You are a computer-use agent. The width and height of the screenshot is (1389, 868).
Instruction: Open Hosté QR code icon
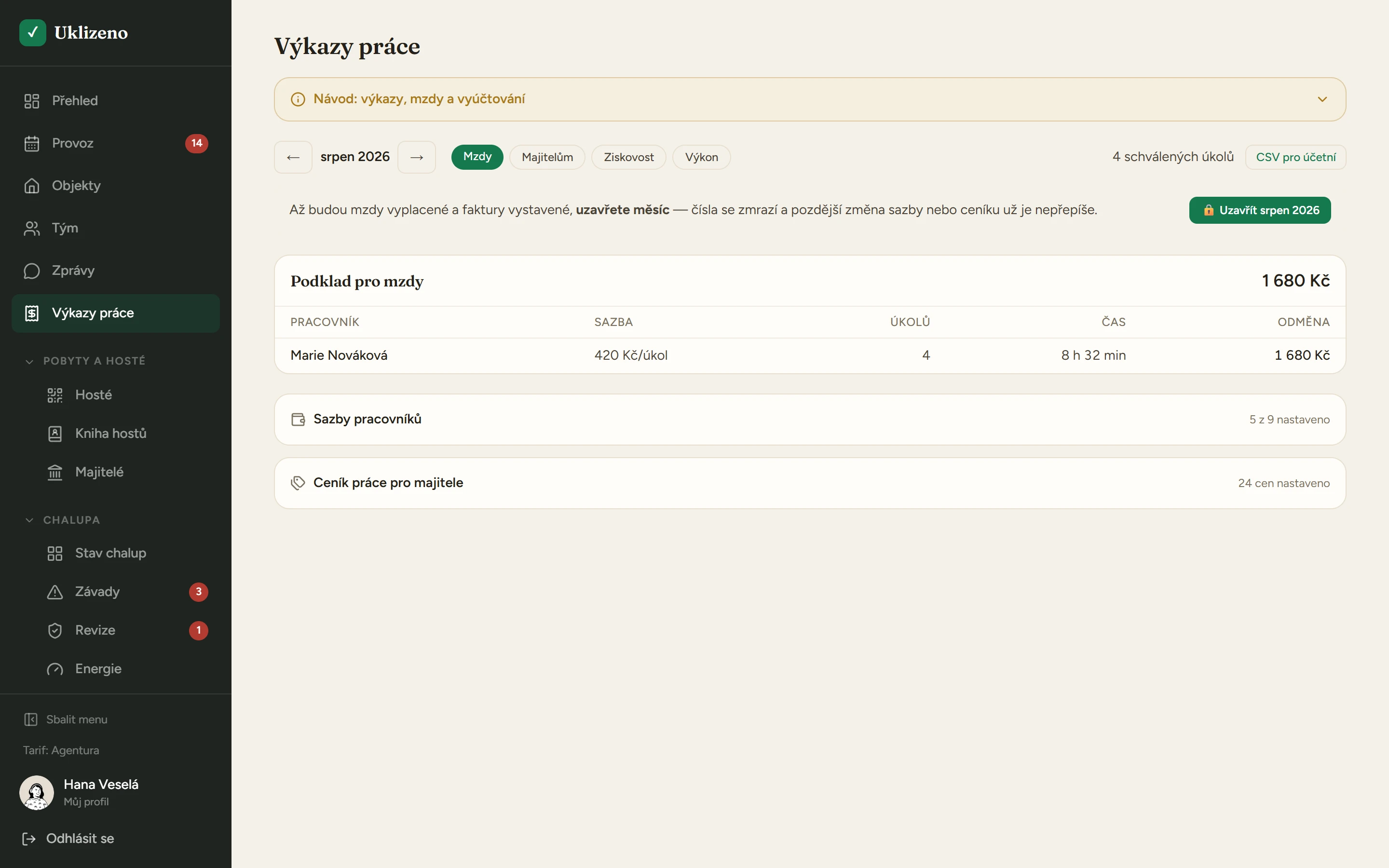coord(54,395)
